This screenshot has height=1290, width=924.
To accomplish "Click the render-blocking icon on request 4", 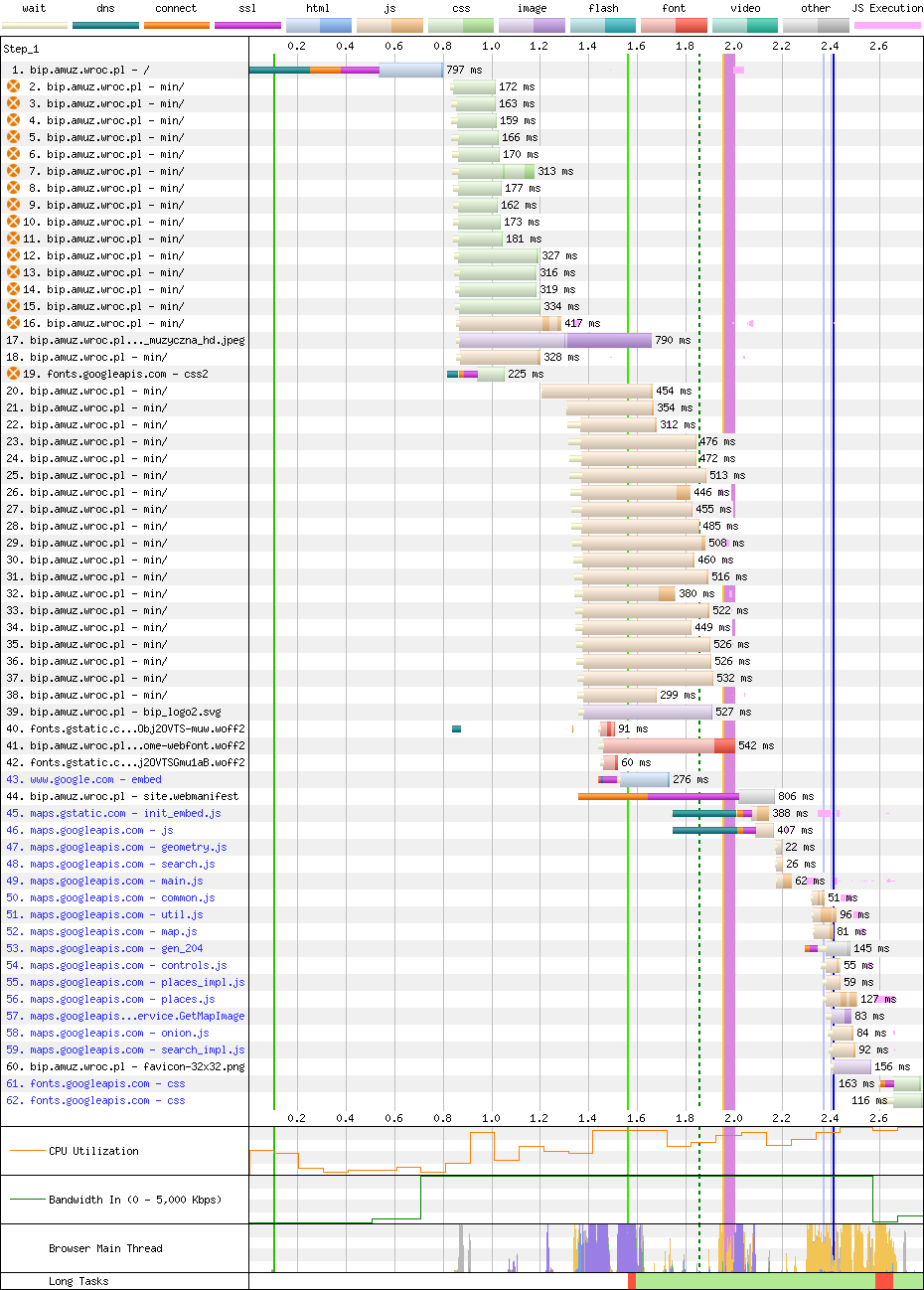I will point(14,120).
